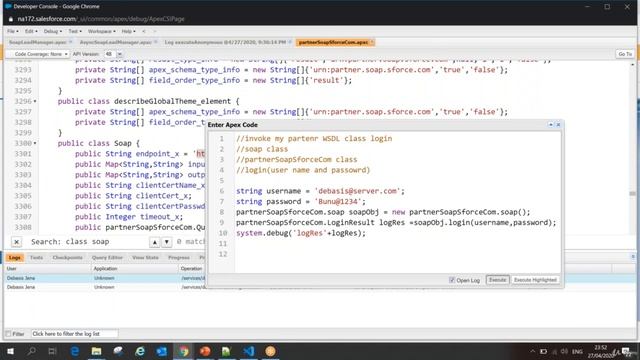
Task: Open the File menu
Action: click(x=12, y=31)
